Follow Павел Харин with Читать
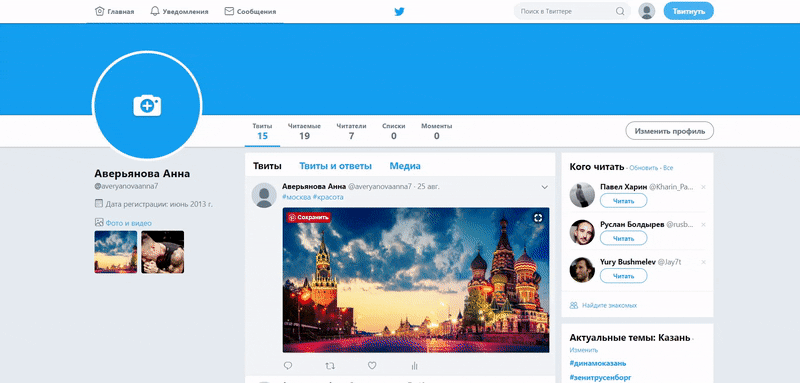This screenshot has width=800, height=383. [623, 201]
